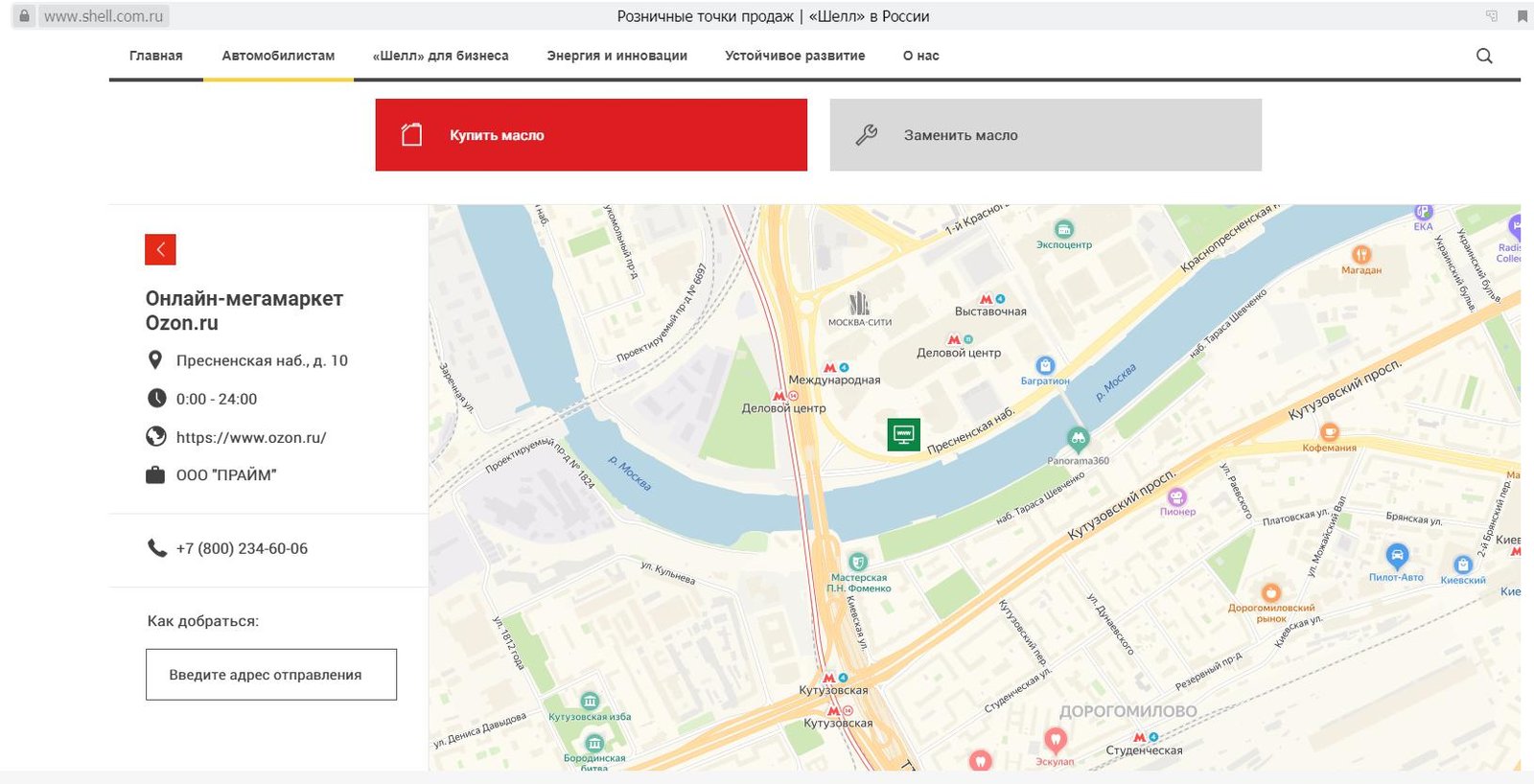1534x784 pixels.
Task: Click the Магадан restaurant icon
Action: (x=1361, y=254)
